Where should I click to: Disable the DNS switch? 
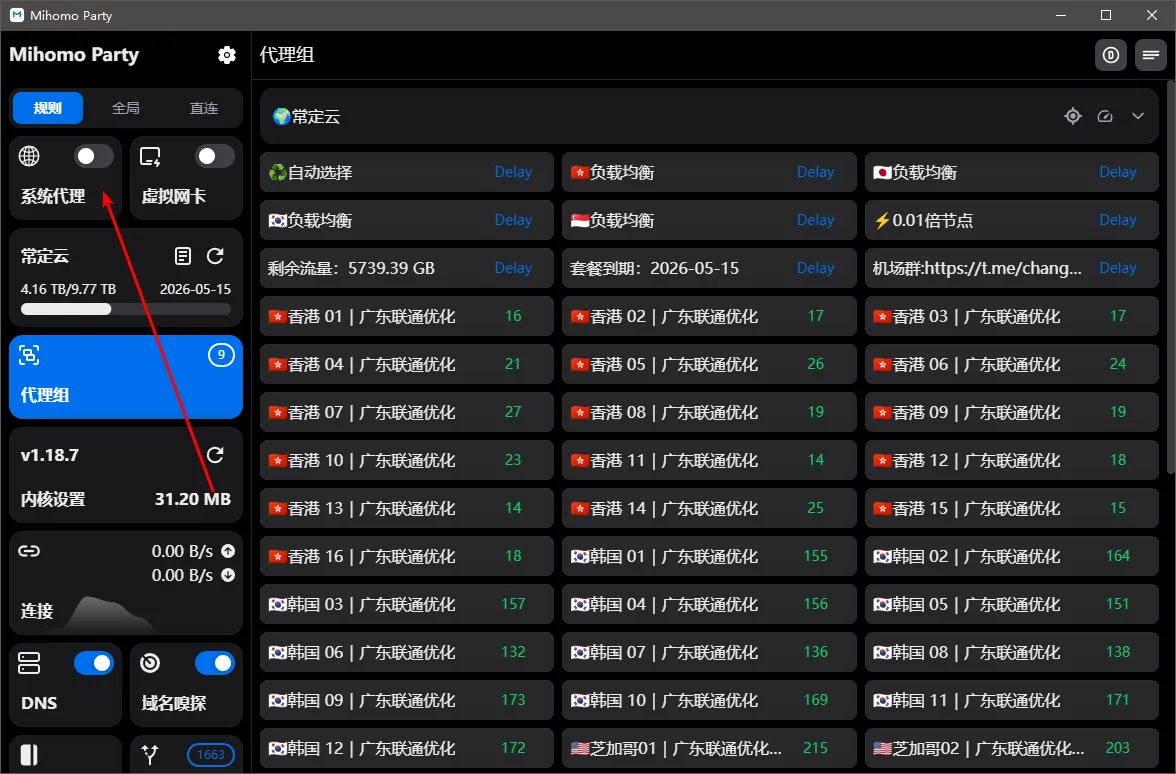pos(94,663)
